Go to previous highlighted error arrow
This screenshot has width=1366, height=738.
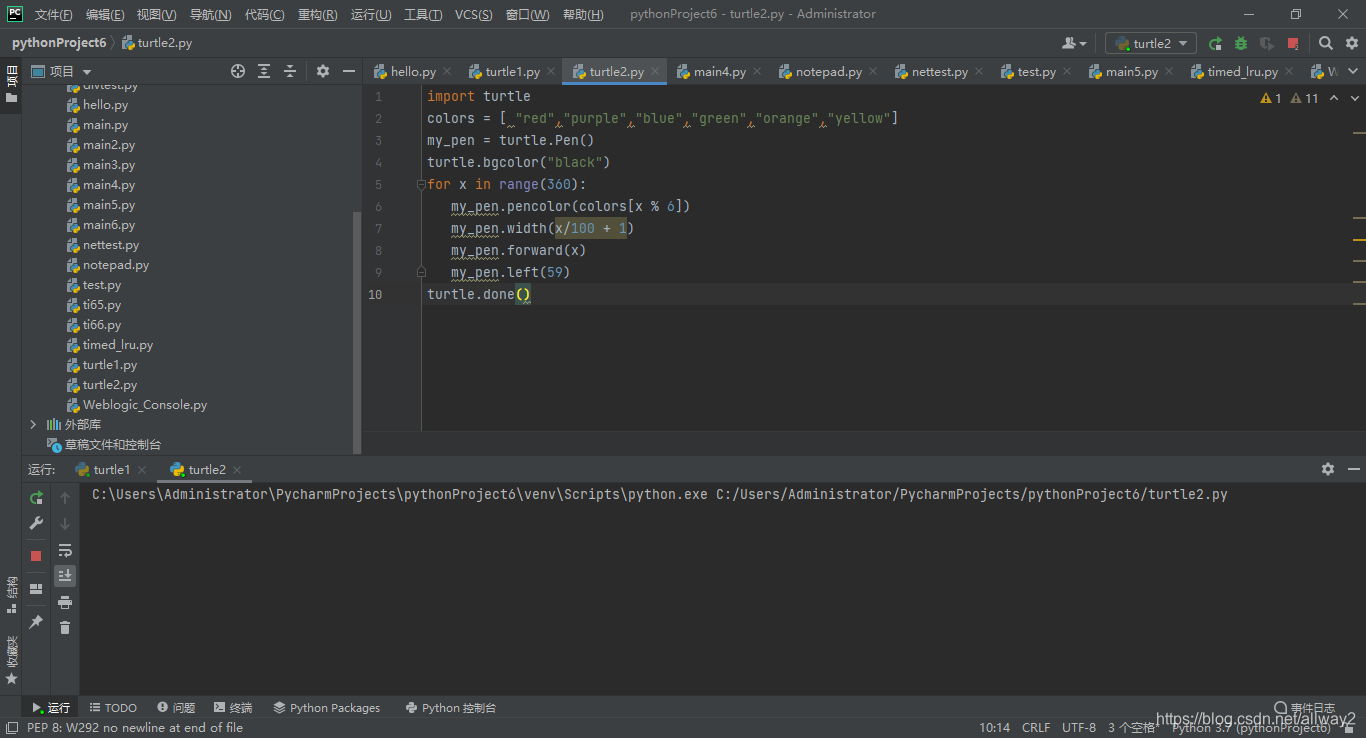click(x=1334, y=98)
